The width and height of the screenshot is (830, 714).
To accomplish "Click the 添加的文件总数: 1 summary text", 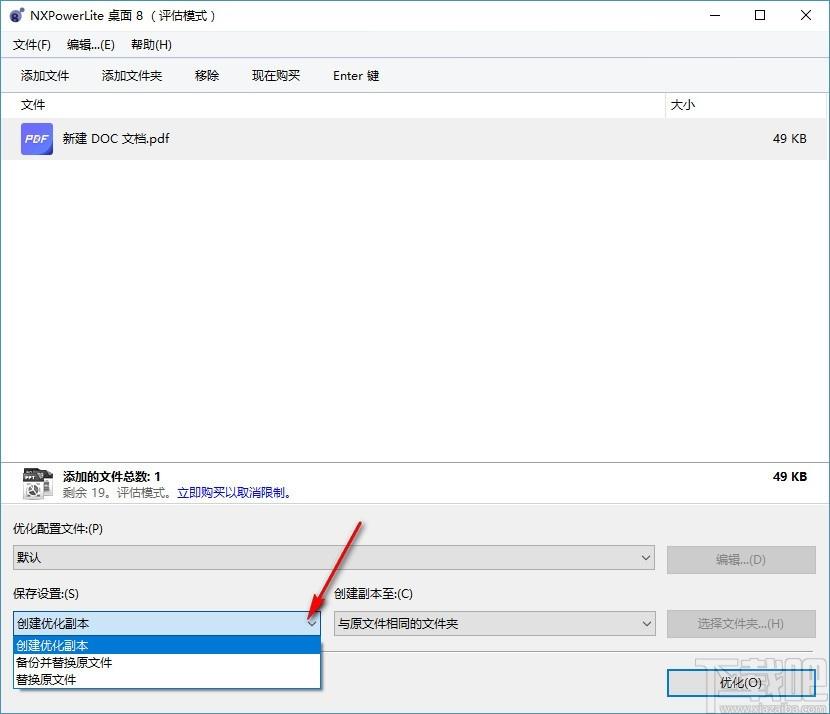I will tap(112, 476).
